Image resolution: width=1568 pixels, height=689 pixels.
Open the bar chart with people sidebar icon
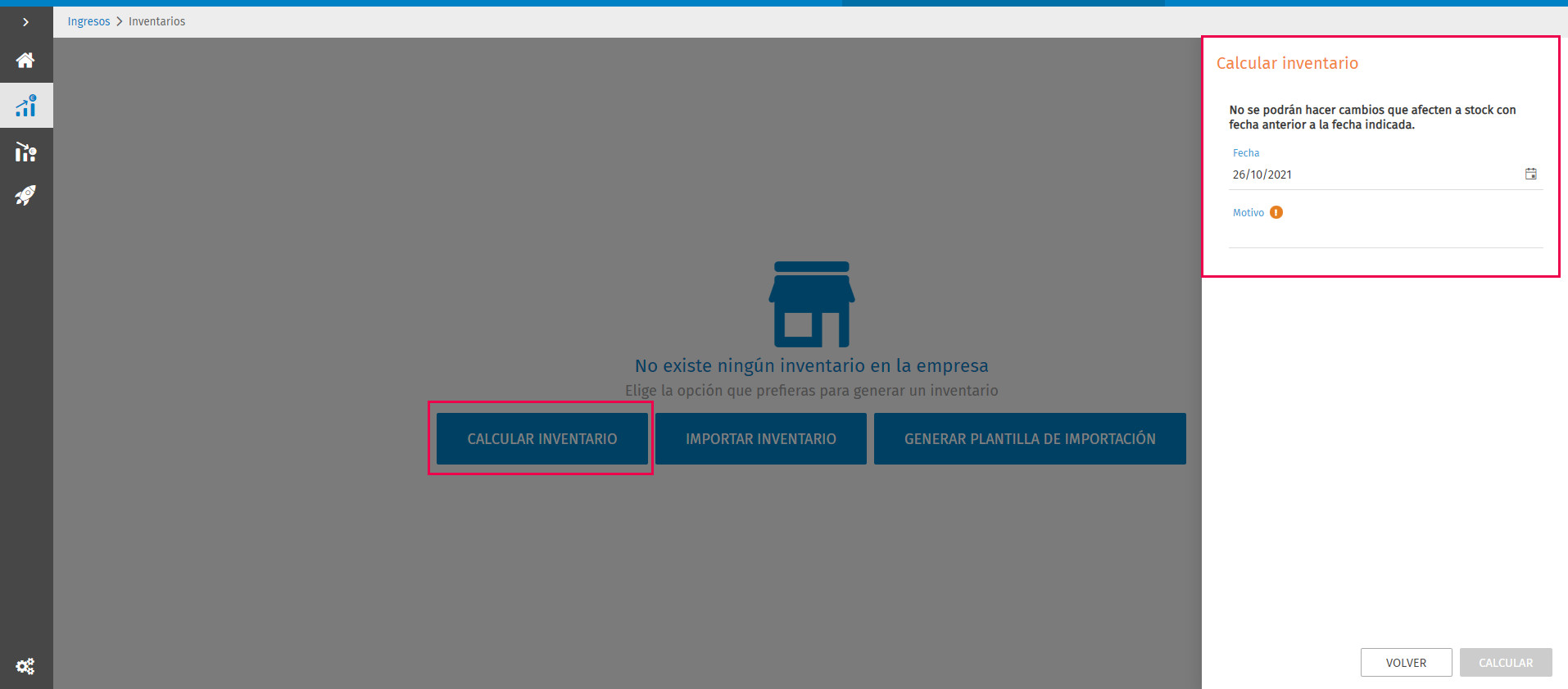pos(26,152)
